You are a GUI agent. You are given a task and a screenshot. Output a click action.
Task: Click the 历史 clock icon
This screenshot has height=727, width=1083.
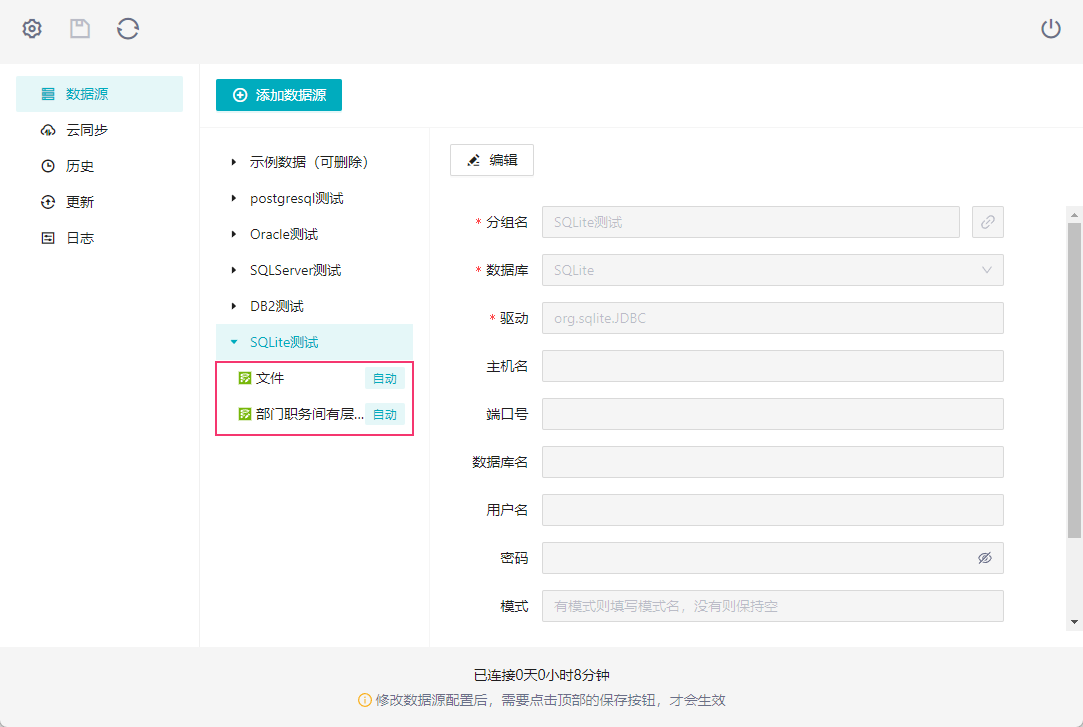(48, 166)
